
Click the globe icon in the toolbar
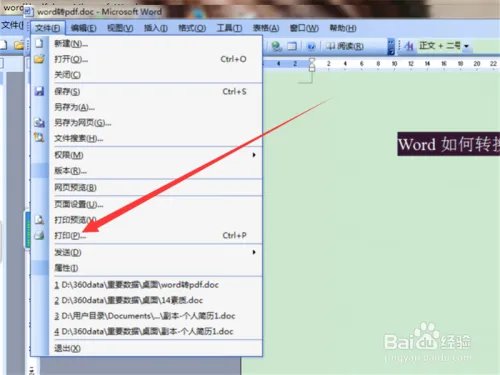(276, 46)
